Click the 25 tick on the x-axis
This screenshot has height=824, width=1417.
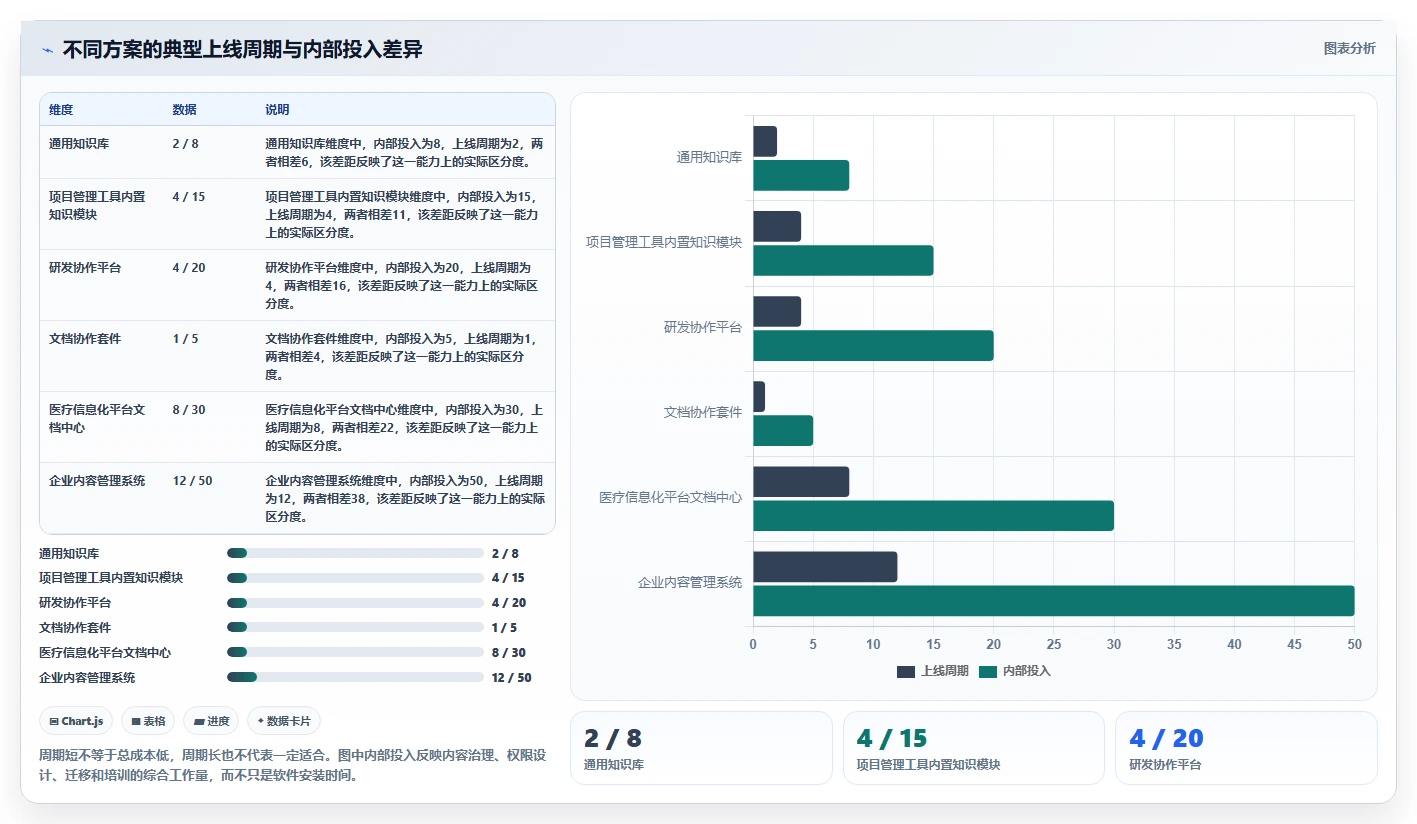point(1054,644)
